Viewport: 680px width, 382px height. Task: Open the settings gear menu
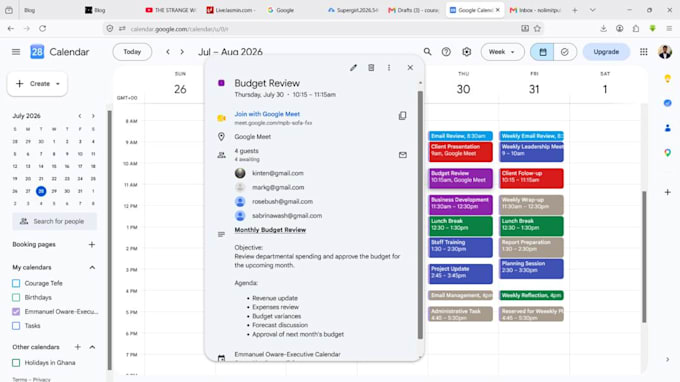pos(467,52)
